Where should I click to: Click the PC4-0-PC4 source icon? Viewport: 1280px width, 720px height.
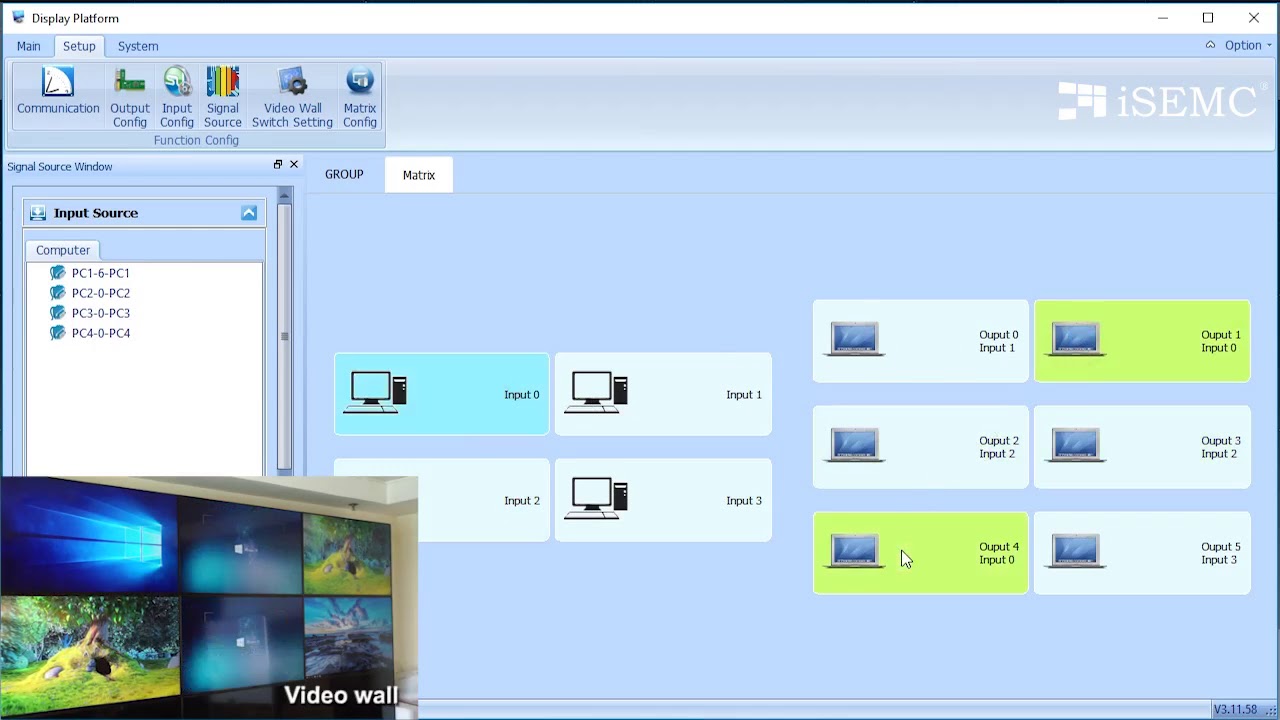pyautogui.click(x=57, y=333)
